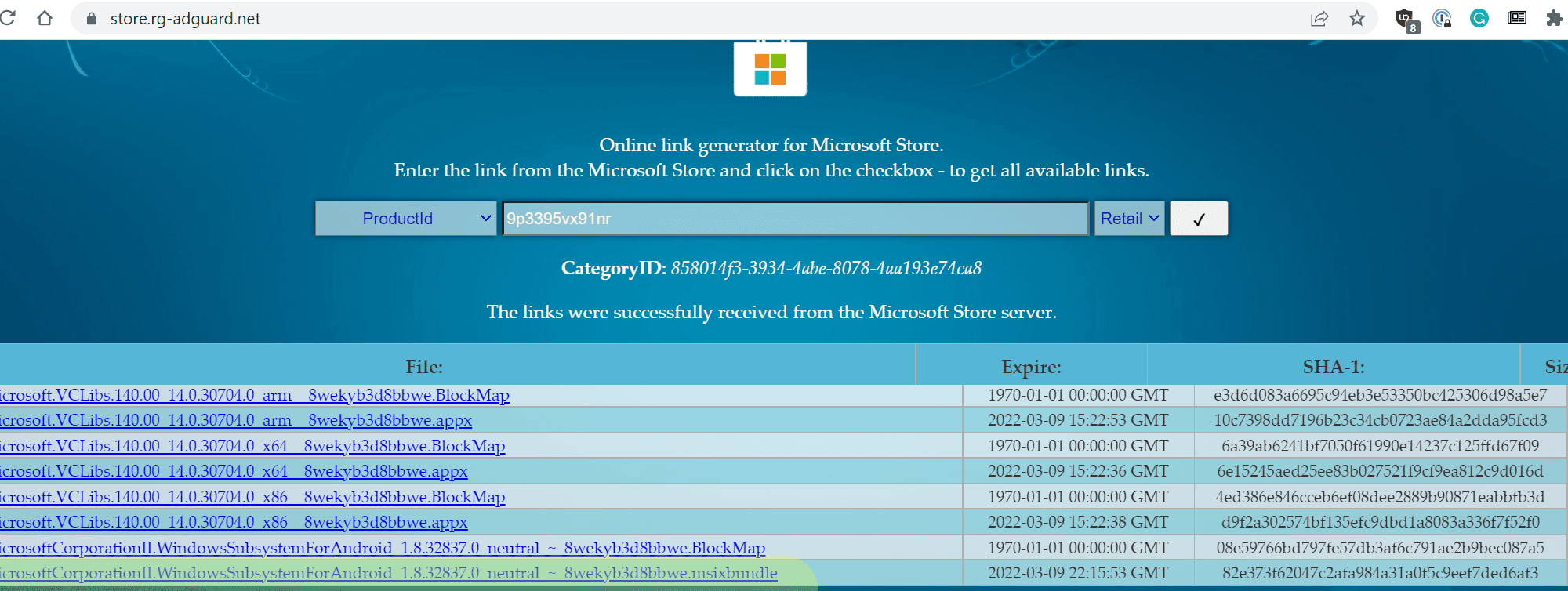Select hash 08e59766bd797fe57db3af6c791ae2b9bec087a5

click(x=1380, y=549)
